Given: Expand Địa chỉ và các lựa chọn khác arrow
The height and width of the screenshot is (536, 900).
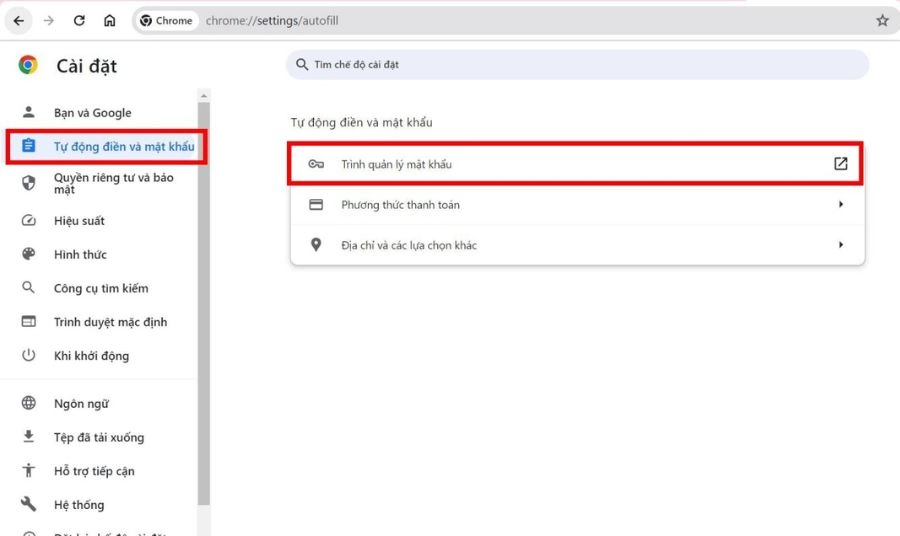Looking at the screenshot, I should [x=840, y=245].
